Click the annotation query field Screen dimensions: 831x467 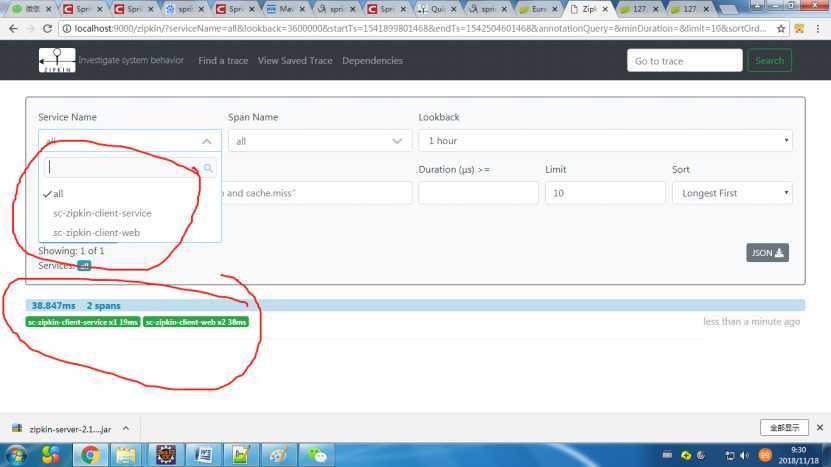(x=316, y=193)
